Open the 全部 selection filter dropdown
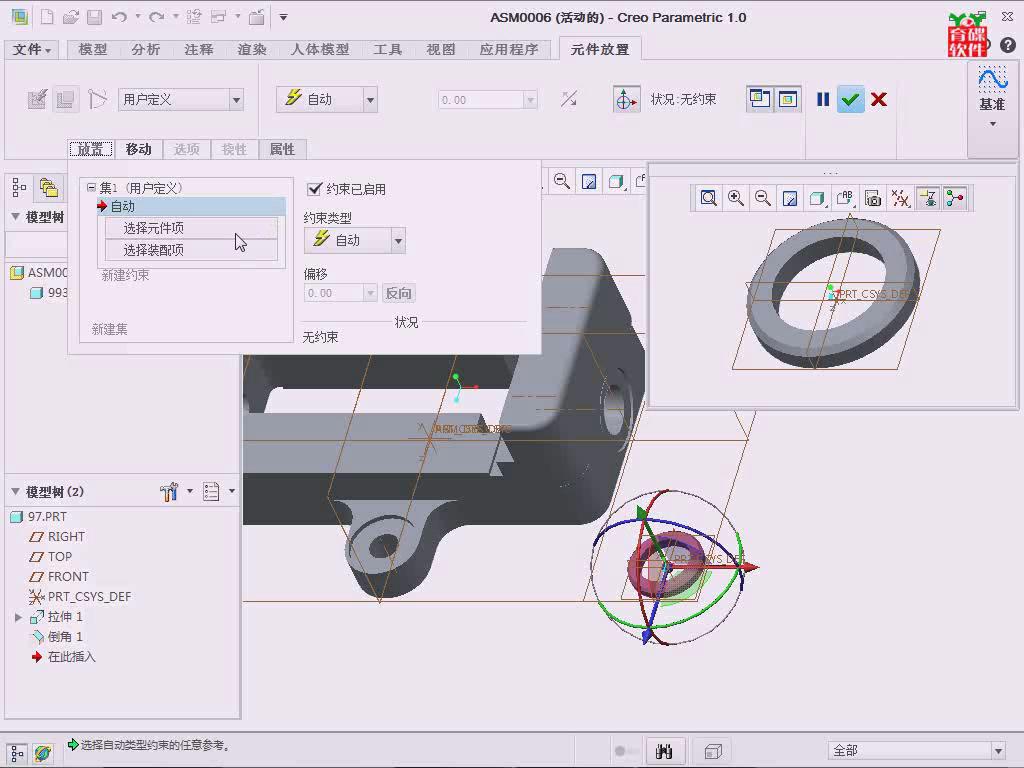Screen dimensions: 1024x768 point(998,750)
